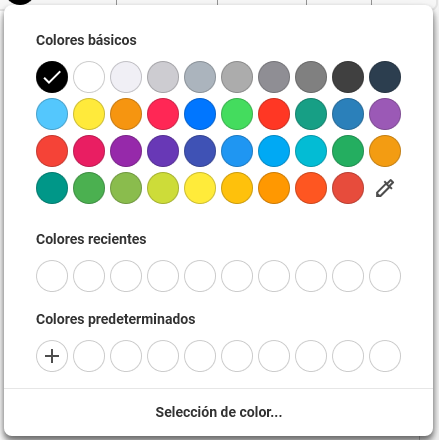Image resolution: width=439 pixels, height=440 pixels.
Task: Select the last empty preset color slot
Action: pos(385,356)
